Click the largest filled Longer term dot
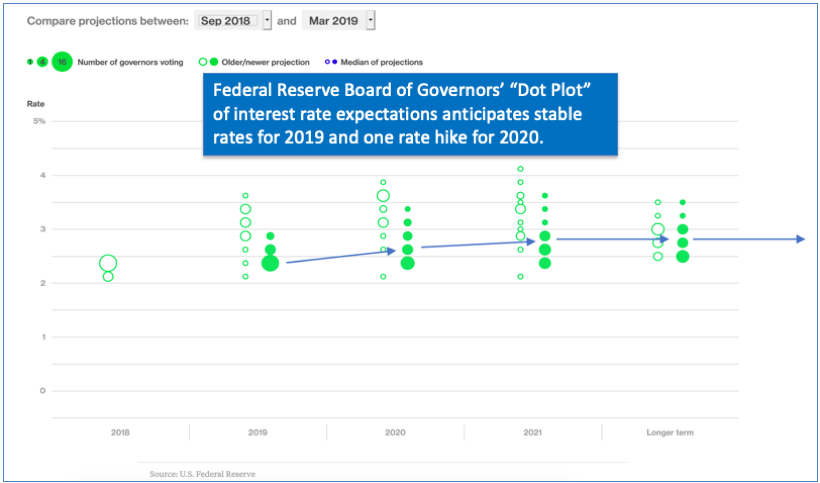Image resolution: width=820 pixels, height=483 pixels. [x=682, y=256]
